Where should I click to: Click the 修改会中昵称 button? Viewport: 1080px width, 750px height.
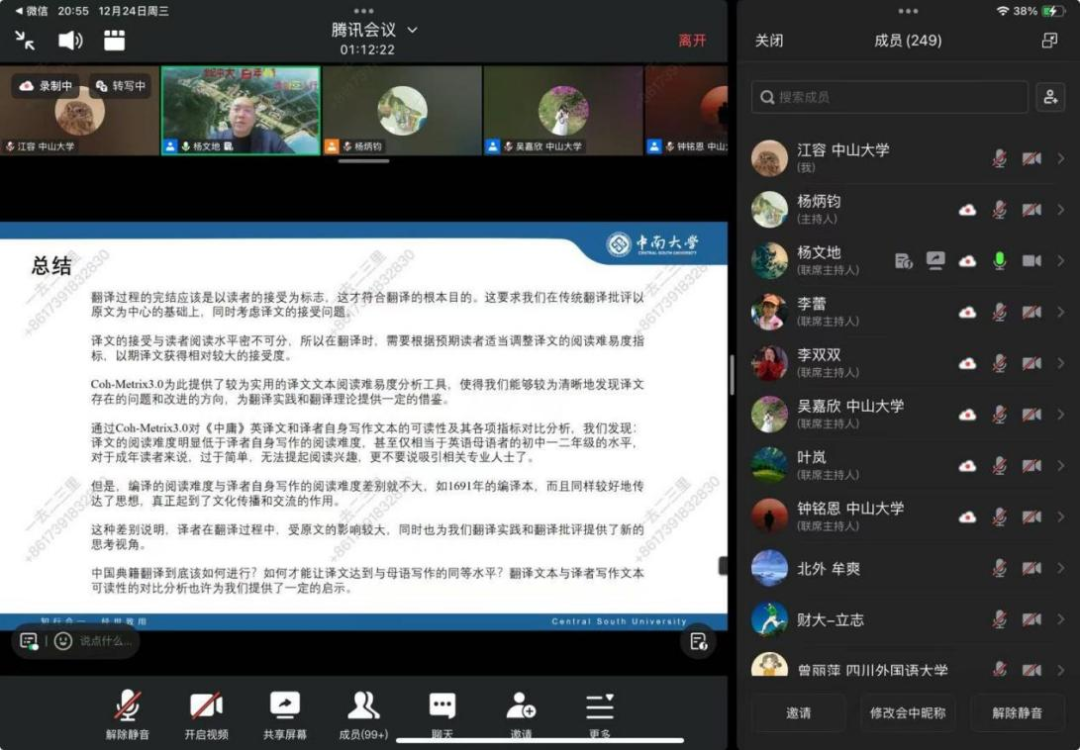(x=908, y=713)
